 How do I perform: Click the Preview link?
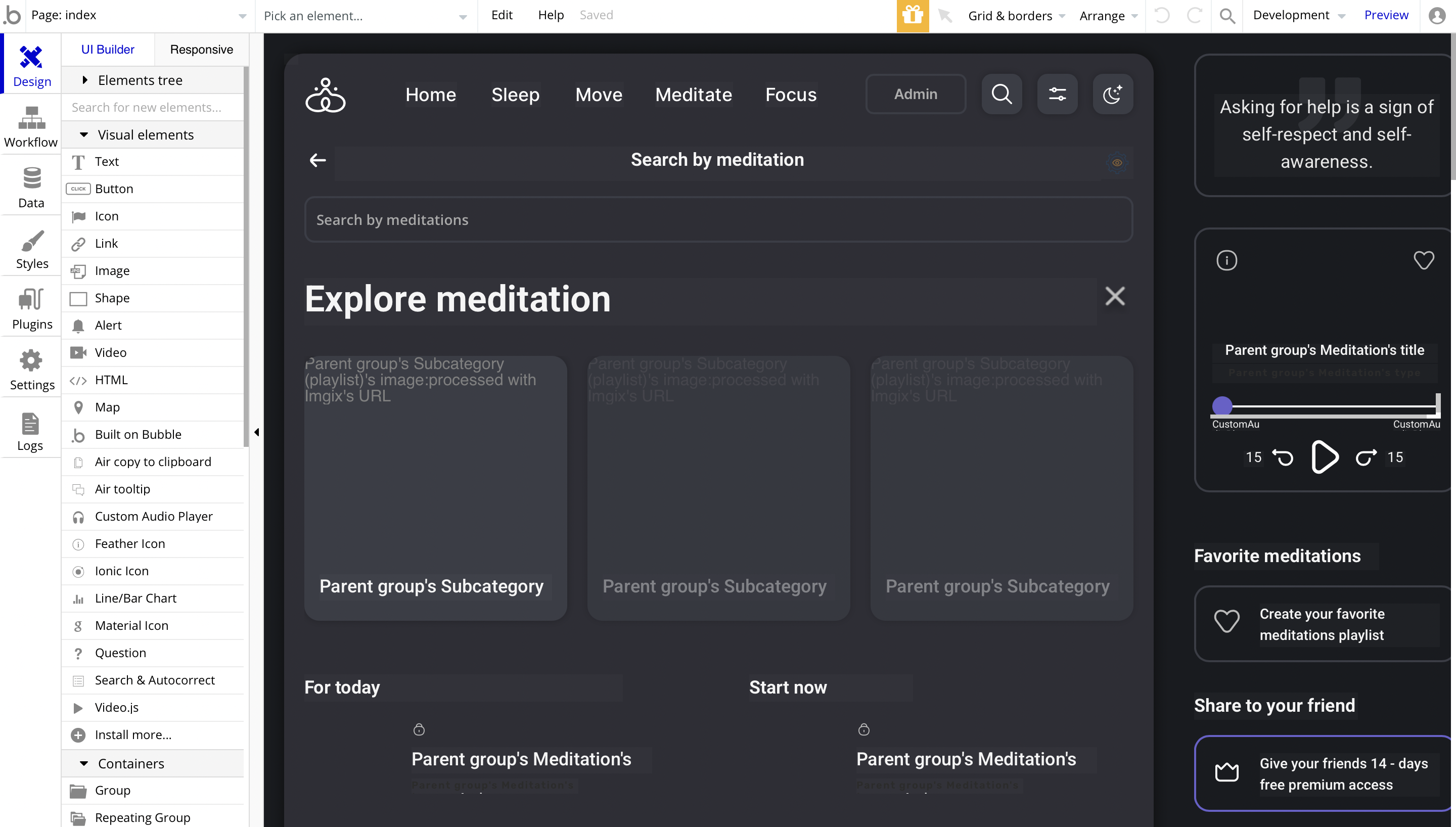point(1386,15)
